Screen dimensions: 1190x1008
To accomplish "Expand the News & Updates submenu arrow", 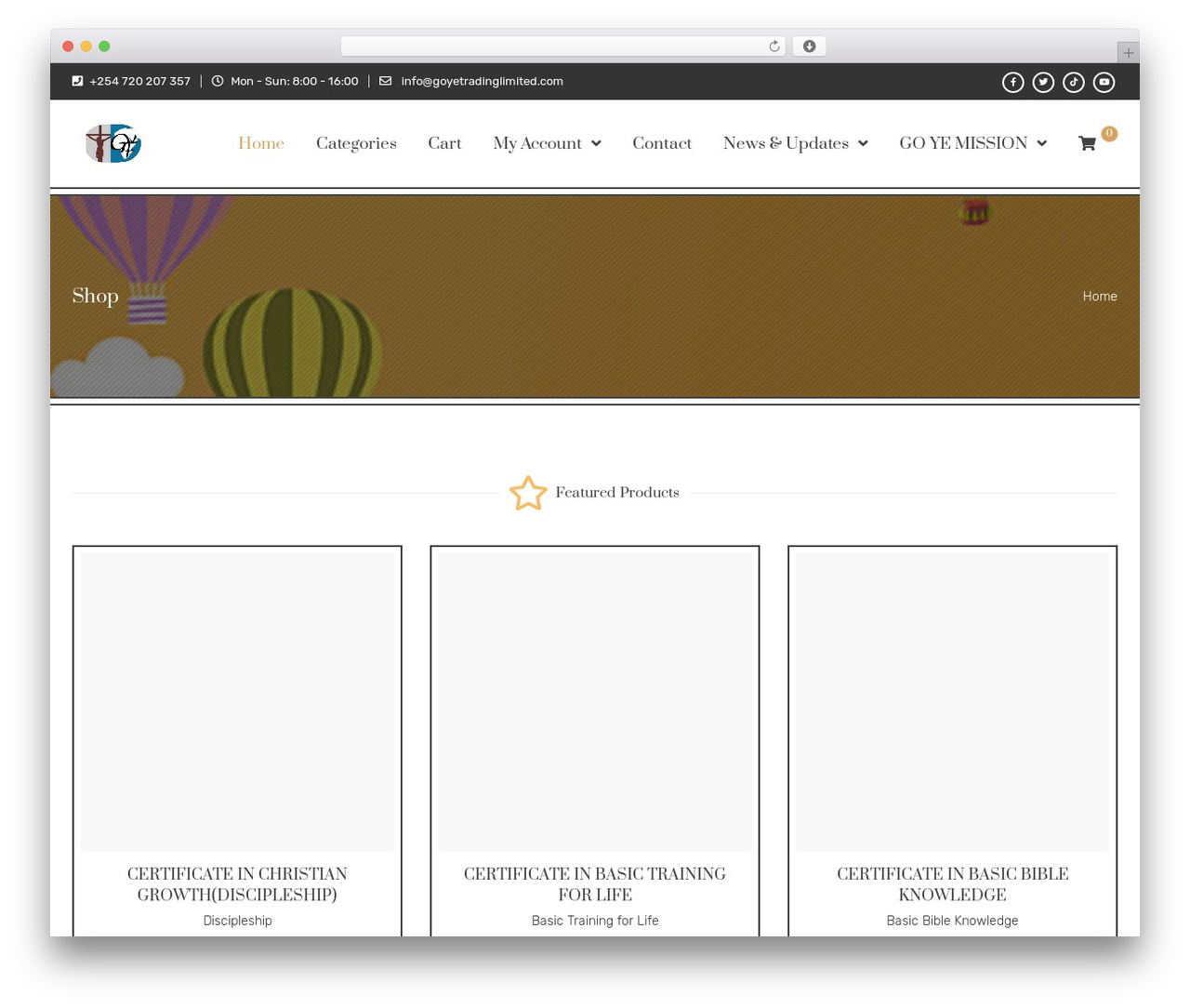I will (863, 143).
